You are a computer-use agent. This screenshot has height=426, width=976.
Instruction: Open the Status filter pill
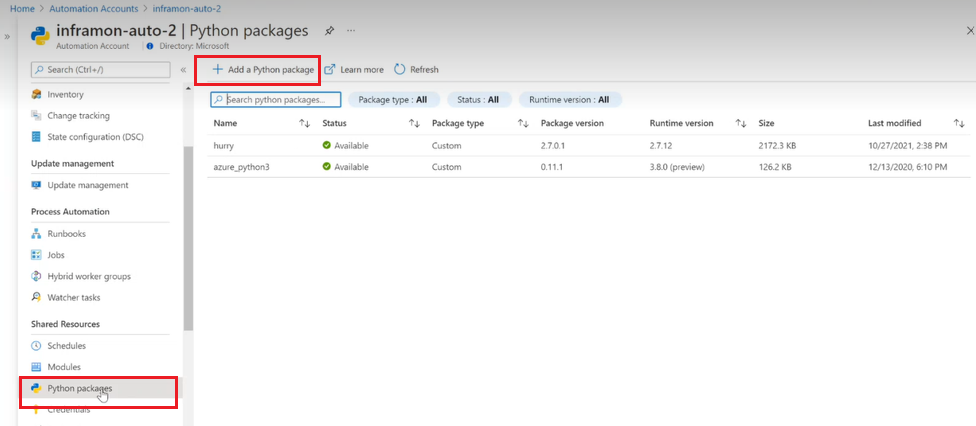pos(478,100)
